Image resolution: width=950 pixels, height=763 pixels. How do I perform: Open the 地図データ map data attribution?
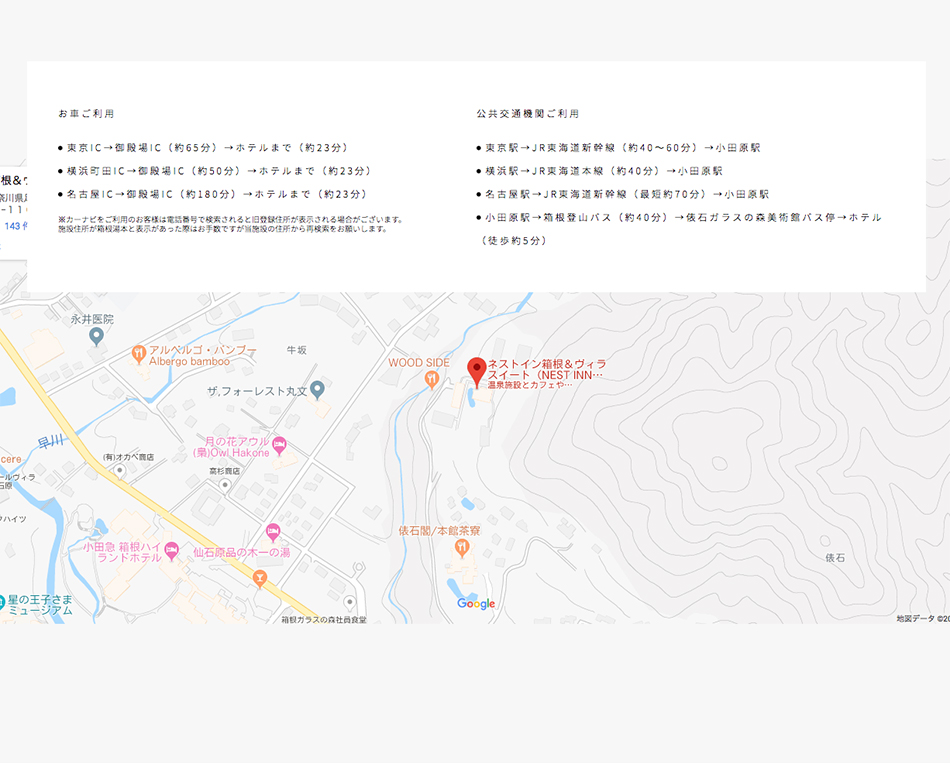922,618
